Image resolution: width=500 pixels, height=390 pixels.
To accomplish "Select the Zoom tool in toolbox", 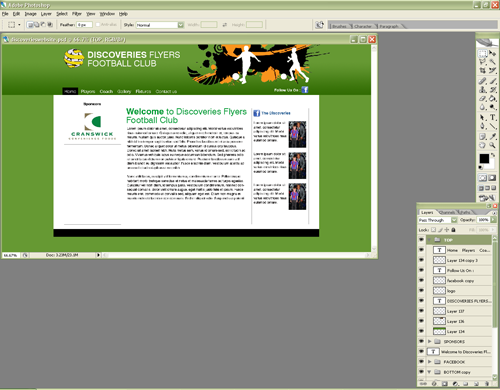I will pos(492,145).
